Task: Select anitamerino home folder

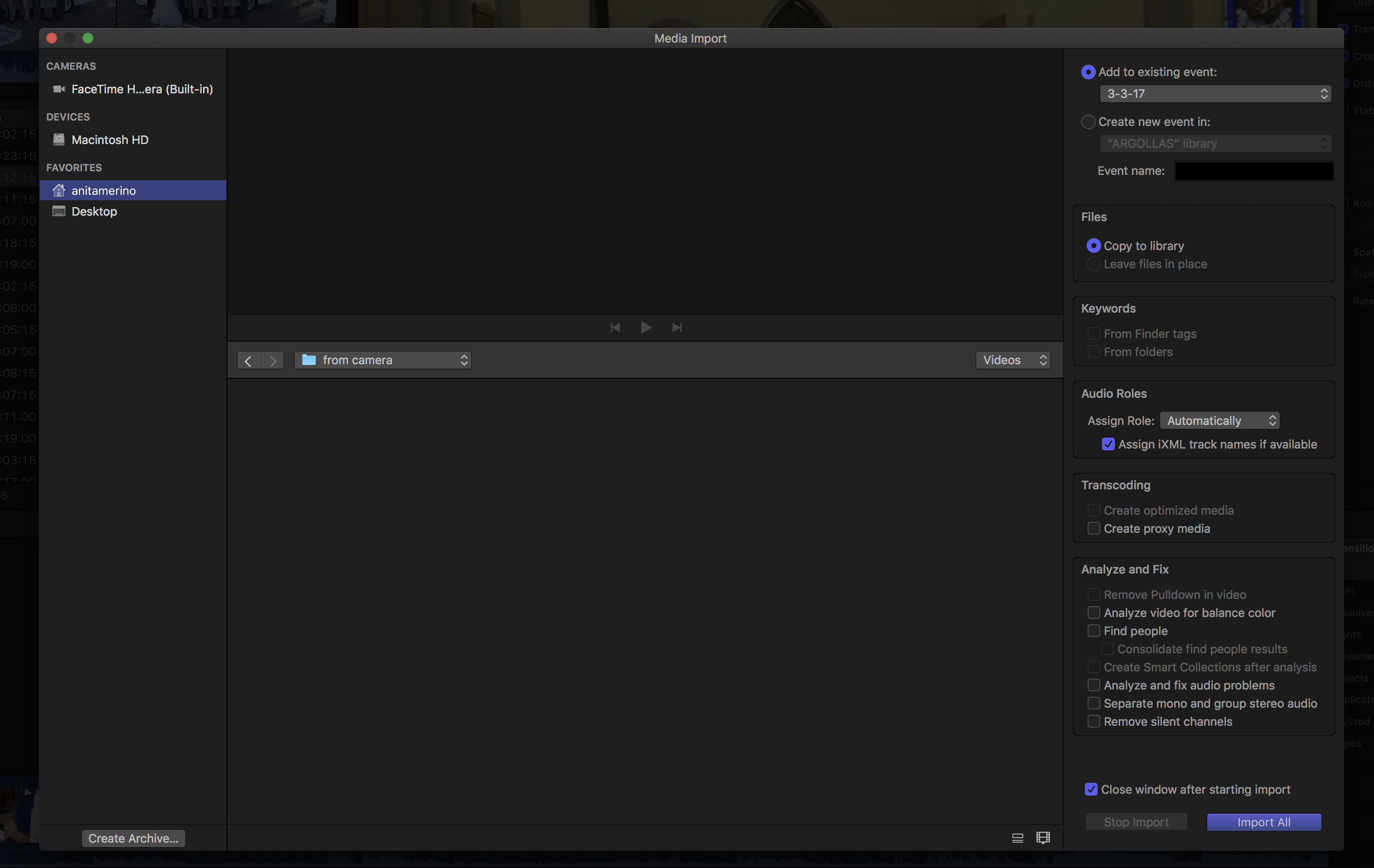Action: (x=103, y=190)
